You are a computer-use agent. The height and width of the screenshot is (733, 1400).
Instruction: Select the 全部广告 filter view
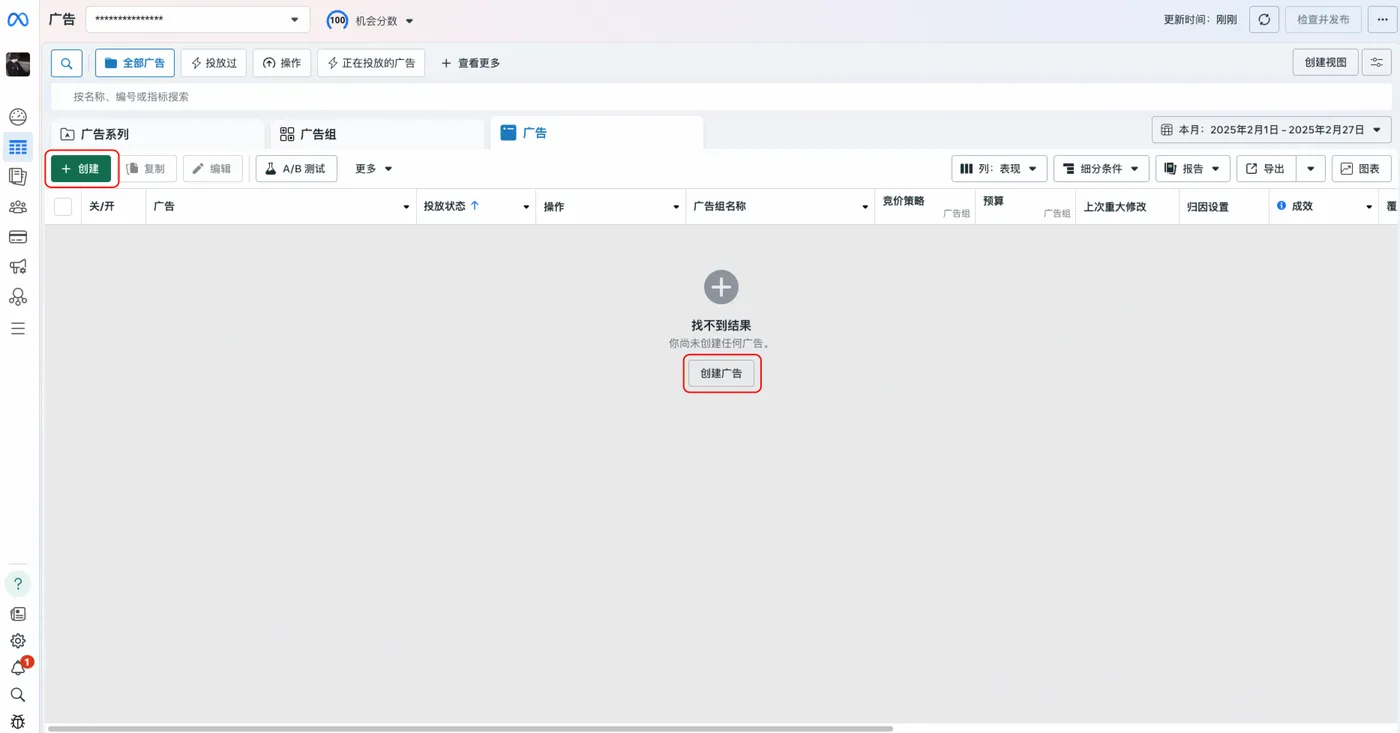(x=136, y=63)
